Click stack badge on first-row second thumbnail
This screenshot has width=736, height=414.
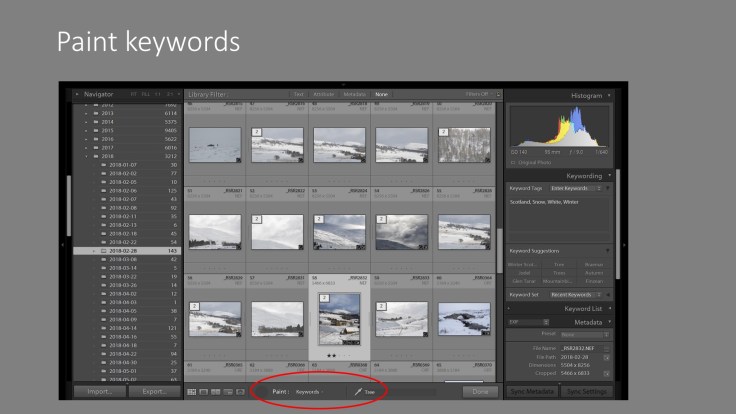(x=257, y=132)
